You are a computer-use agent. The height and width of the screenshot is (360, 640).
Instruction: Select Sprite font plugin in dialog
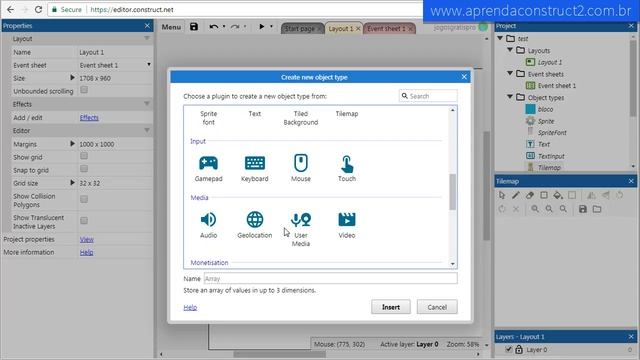(209, 118)
